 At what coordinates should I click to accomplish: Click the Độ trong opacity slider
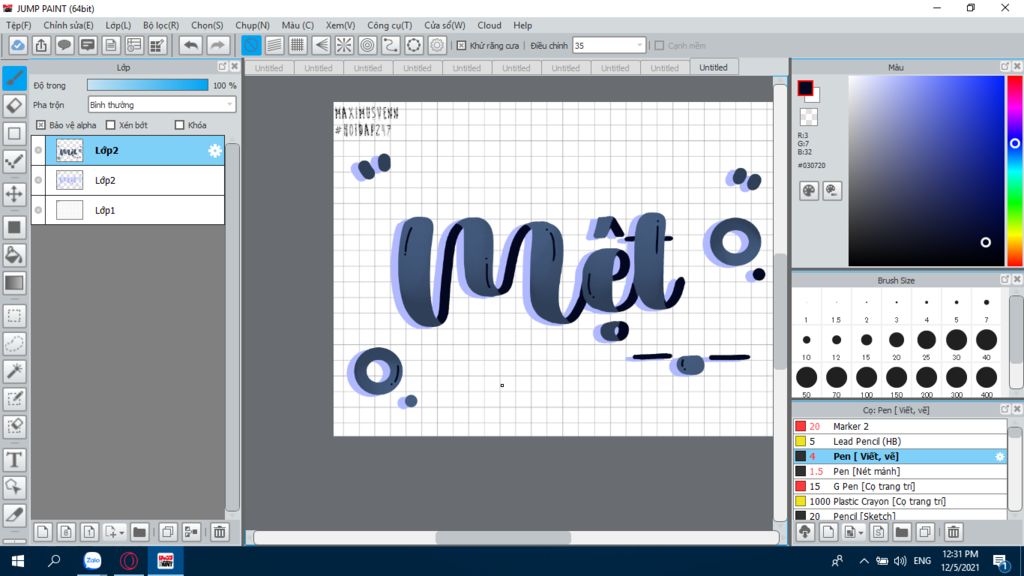pos(147,86)
